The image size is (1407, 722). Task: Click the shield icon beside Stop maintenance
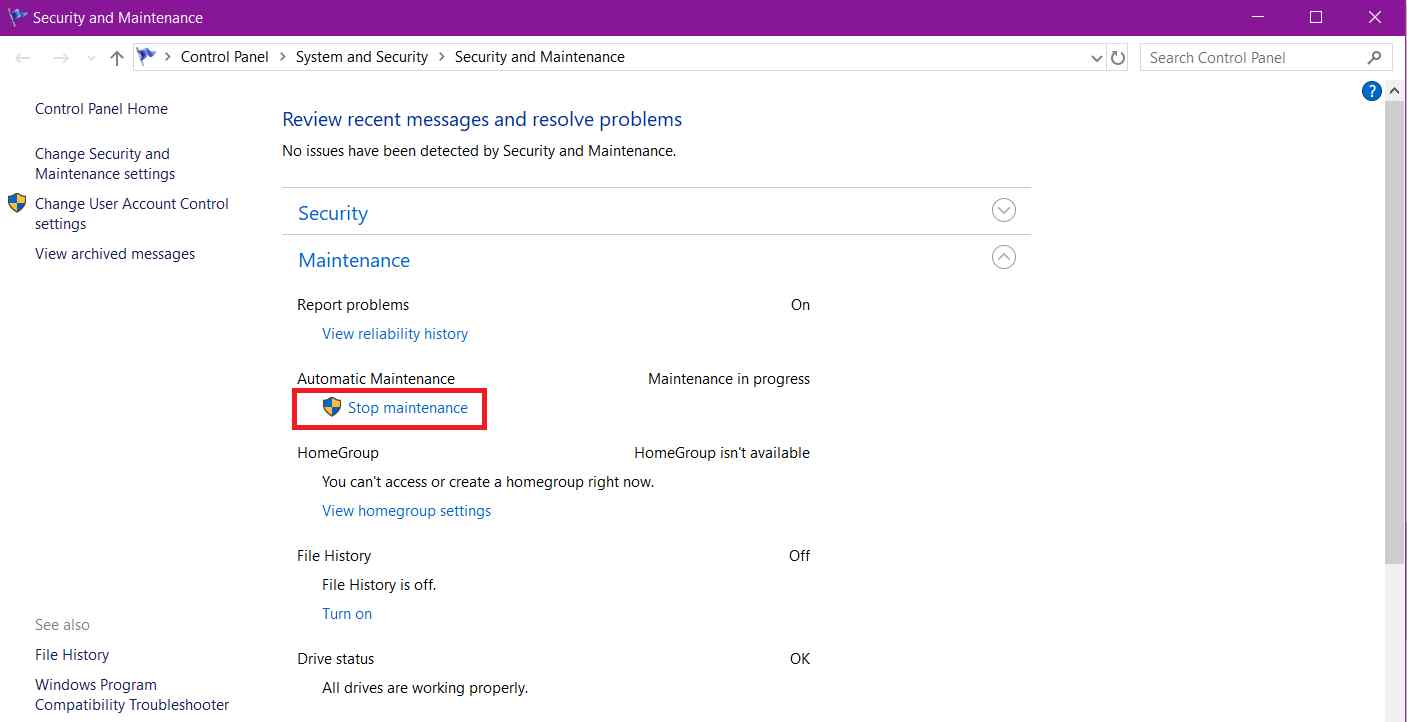pyautogui.click(x=332, y=408)
